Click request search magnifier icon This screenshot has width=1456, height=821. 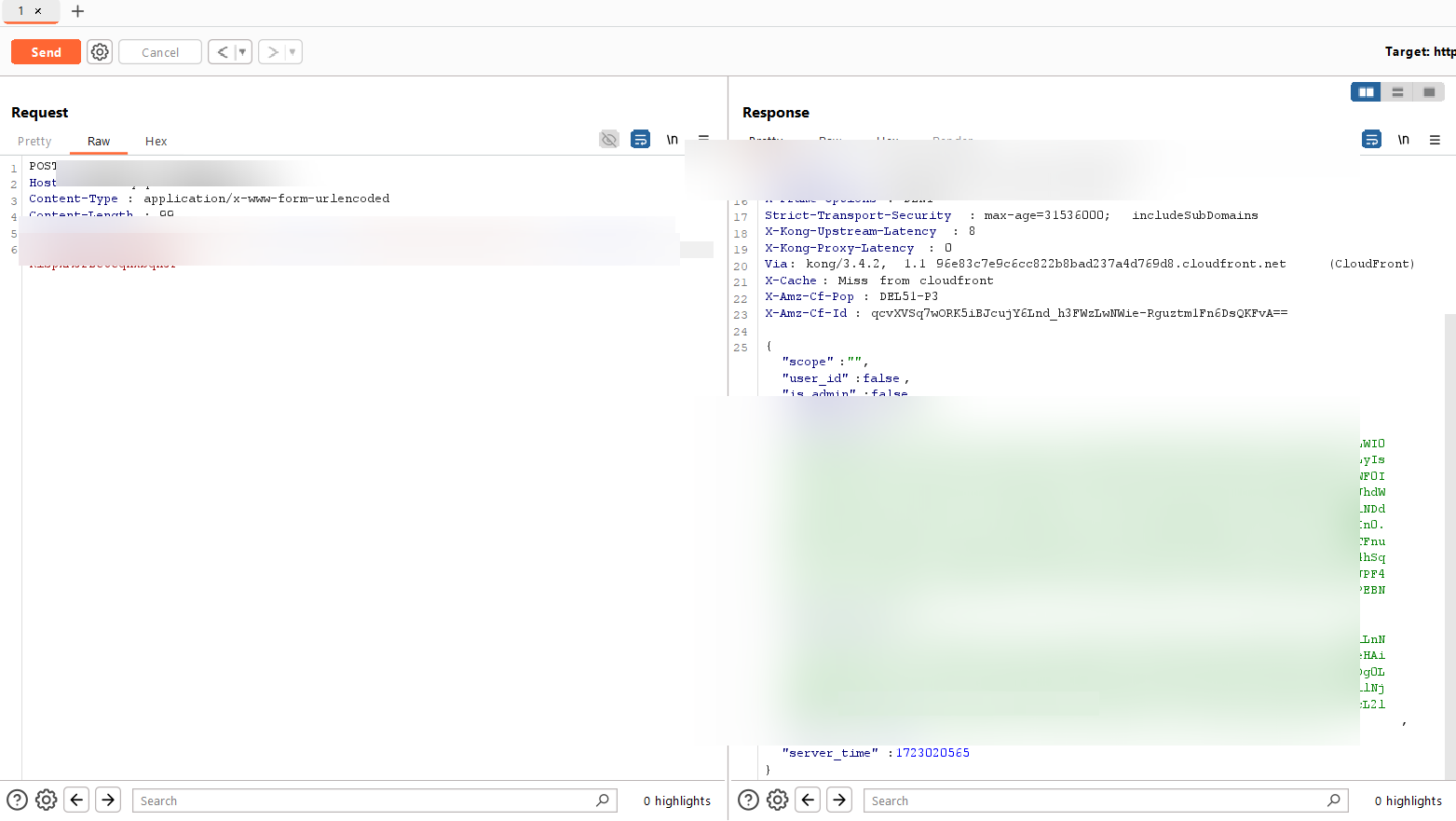pos(603,800)
